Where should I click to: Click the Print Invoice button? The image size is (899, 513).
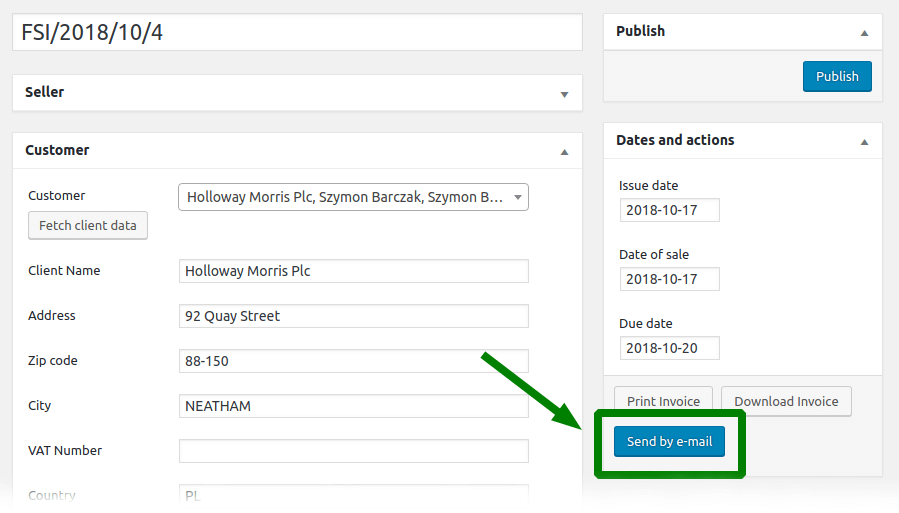coord(663,401)
